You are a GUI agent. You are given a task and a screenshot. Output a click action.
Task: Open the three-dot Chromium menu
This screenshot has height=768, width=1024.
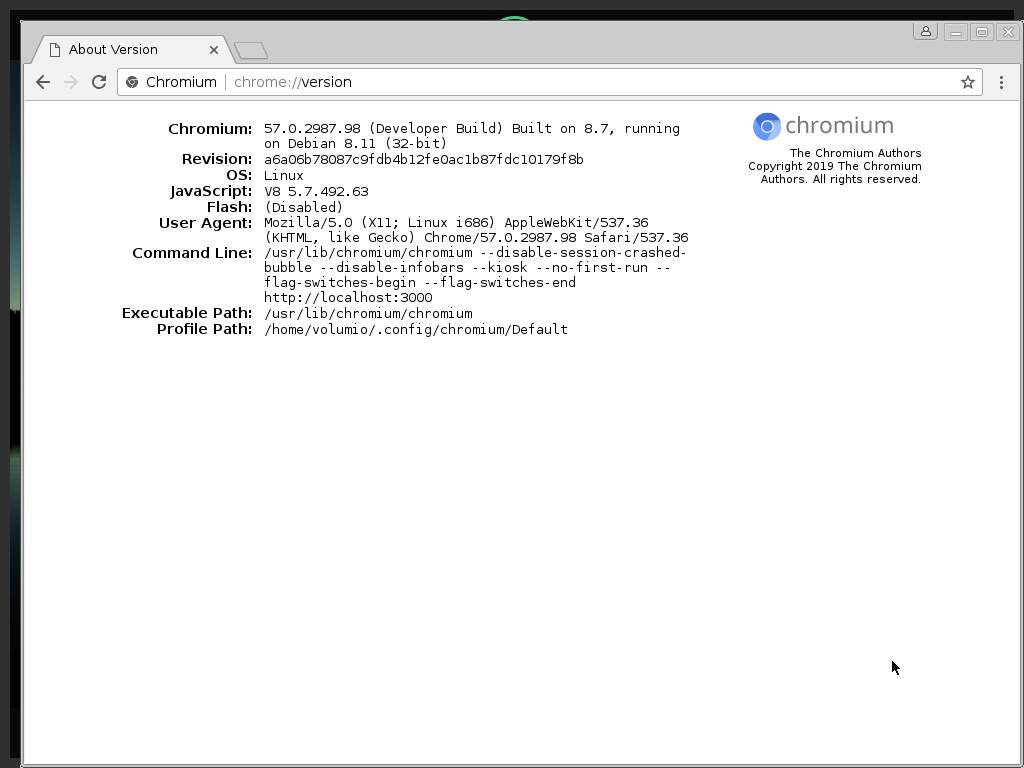[1001, 82]
